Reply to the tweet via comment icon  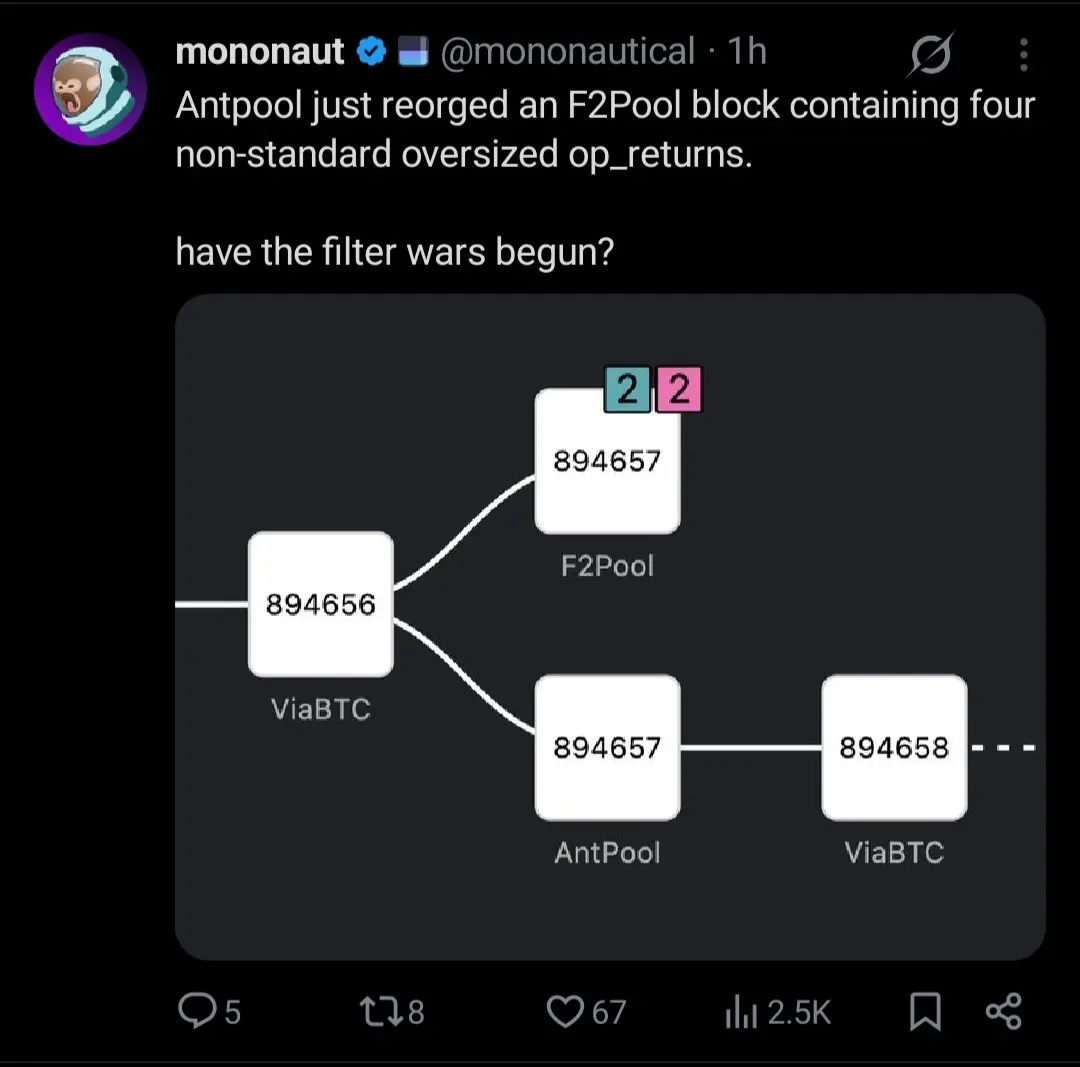[x=195, y=1012]
